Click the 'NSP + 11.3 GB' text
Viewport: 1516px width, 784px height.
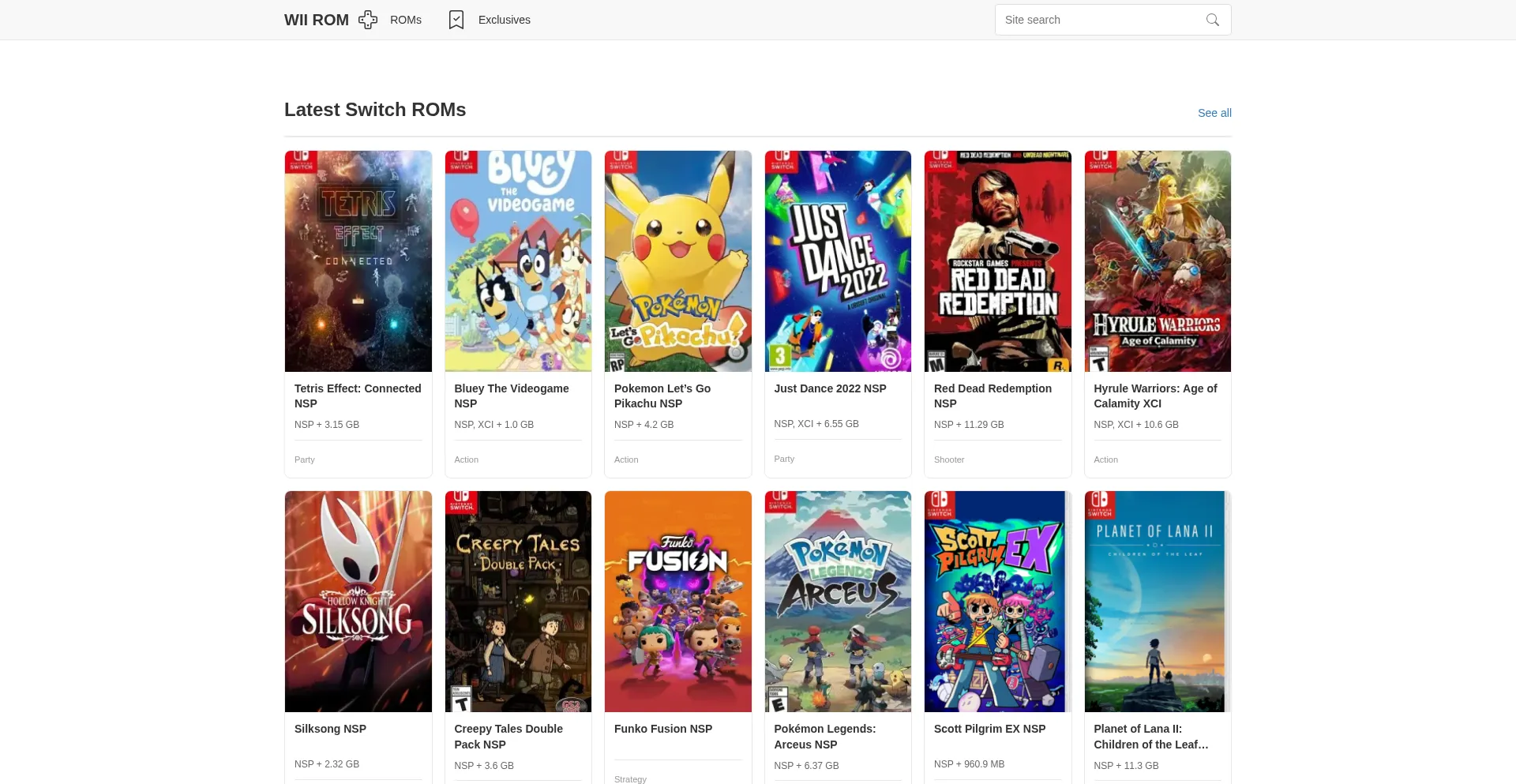(x=1126, y=766)
